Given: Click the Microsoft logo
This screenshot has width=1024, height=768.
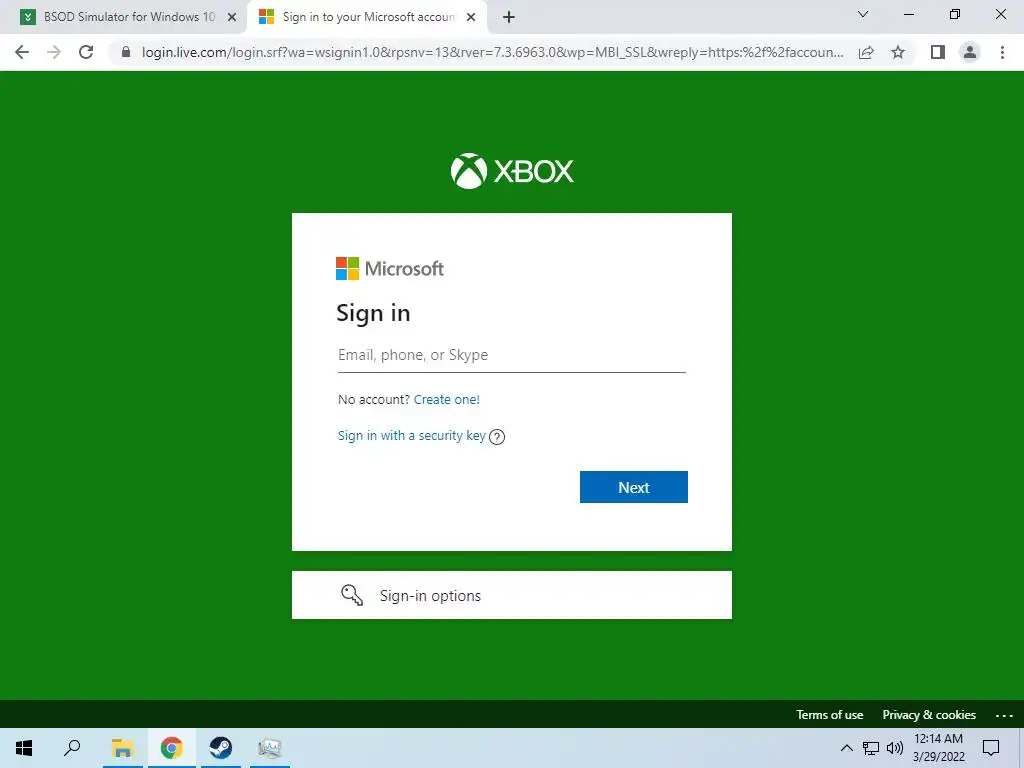Looking at the screenshot, I should point(390,268).
